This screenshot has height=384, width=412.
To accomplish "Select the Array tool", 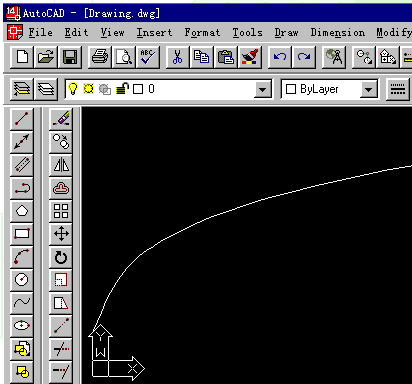I will (61, 211).
